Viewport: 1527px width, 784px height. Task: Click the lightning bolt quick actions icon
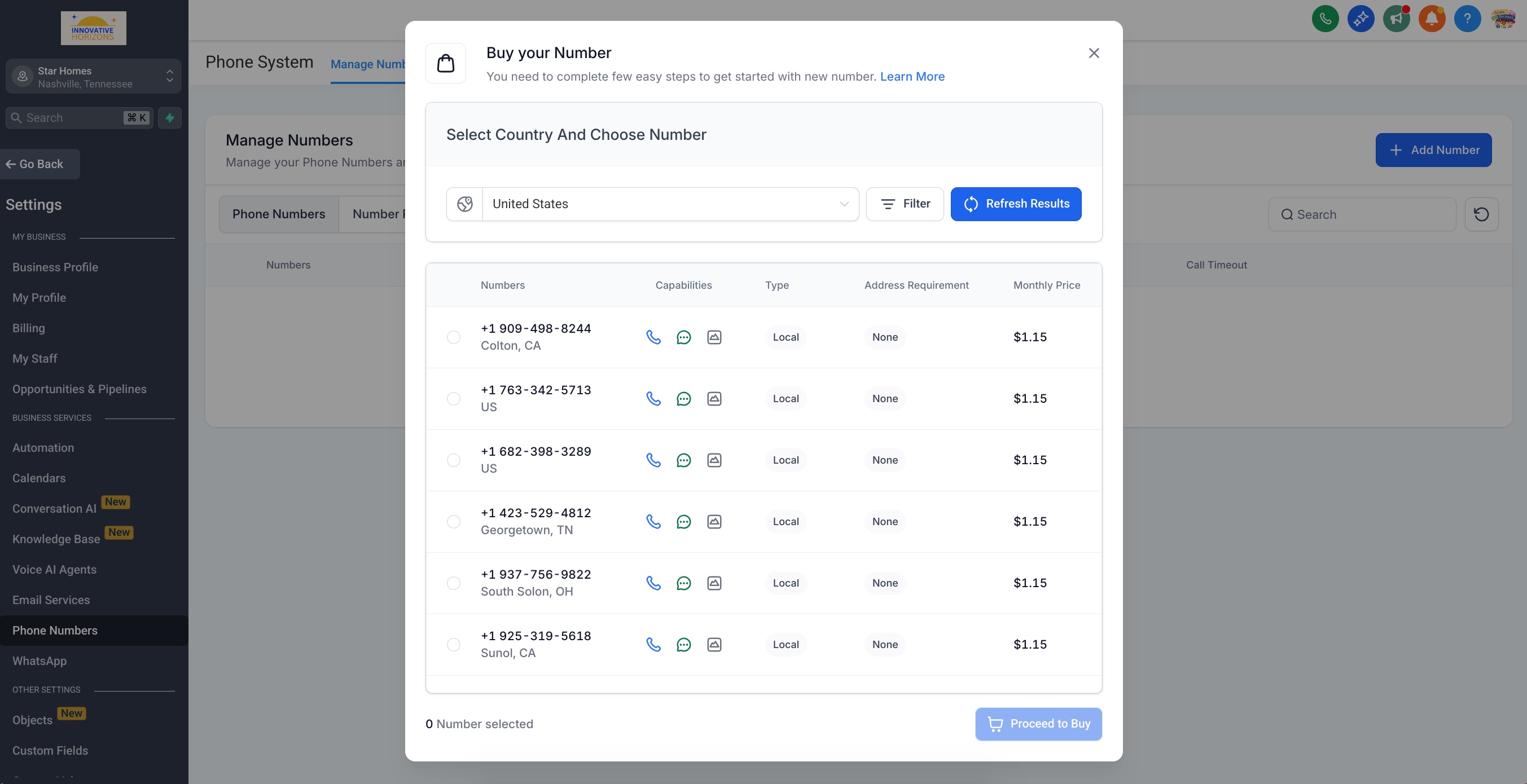click(x=169, y=118)
